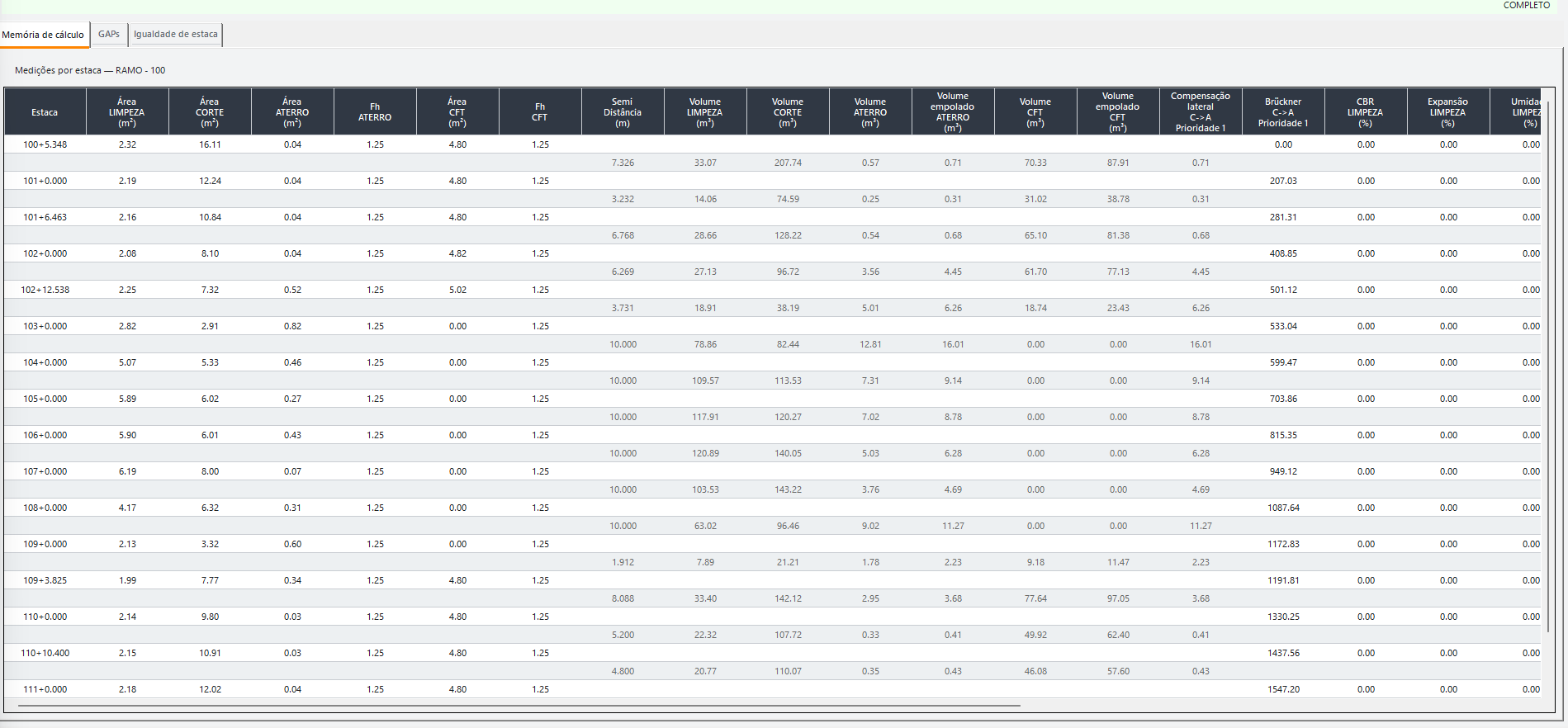1568x728 pixels.
Task: Select the Memória de cálculo tab
Action: 44,35
